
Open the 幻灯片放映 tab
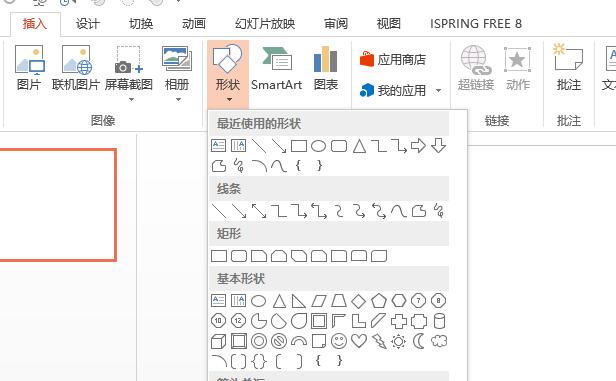[265, 24]
